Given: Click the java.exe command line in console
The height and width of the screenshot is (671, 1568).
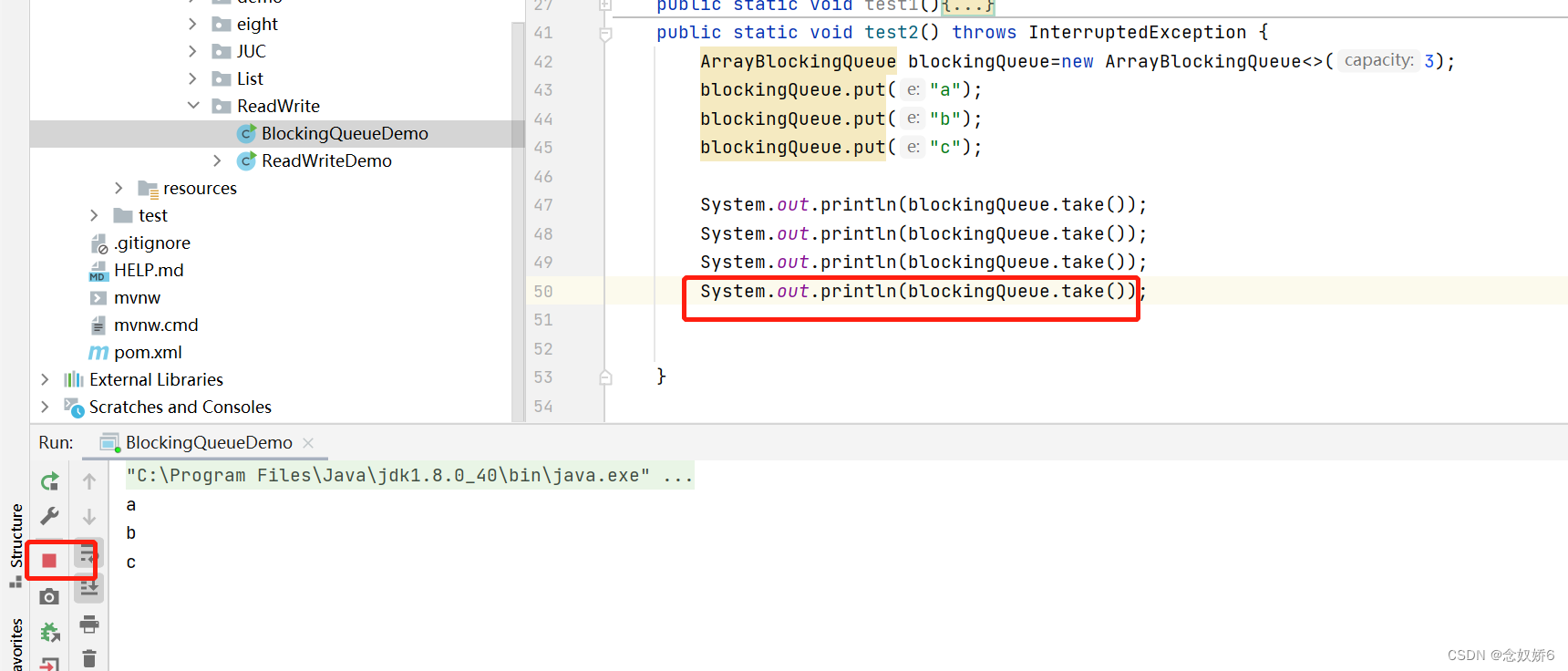Looking at the screenshot, I should tap(410, 475).
